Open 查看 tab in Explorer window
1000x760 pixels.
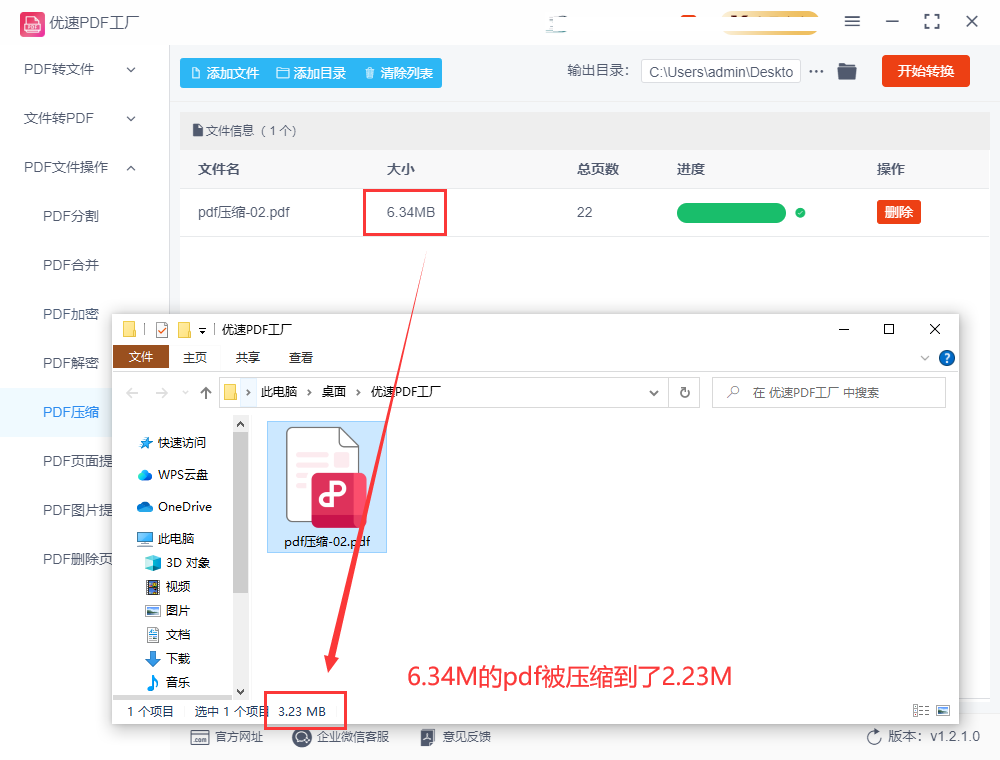[300, 358]
